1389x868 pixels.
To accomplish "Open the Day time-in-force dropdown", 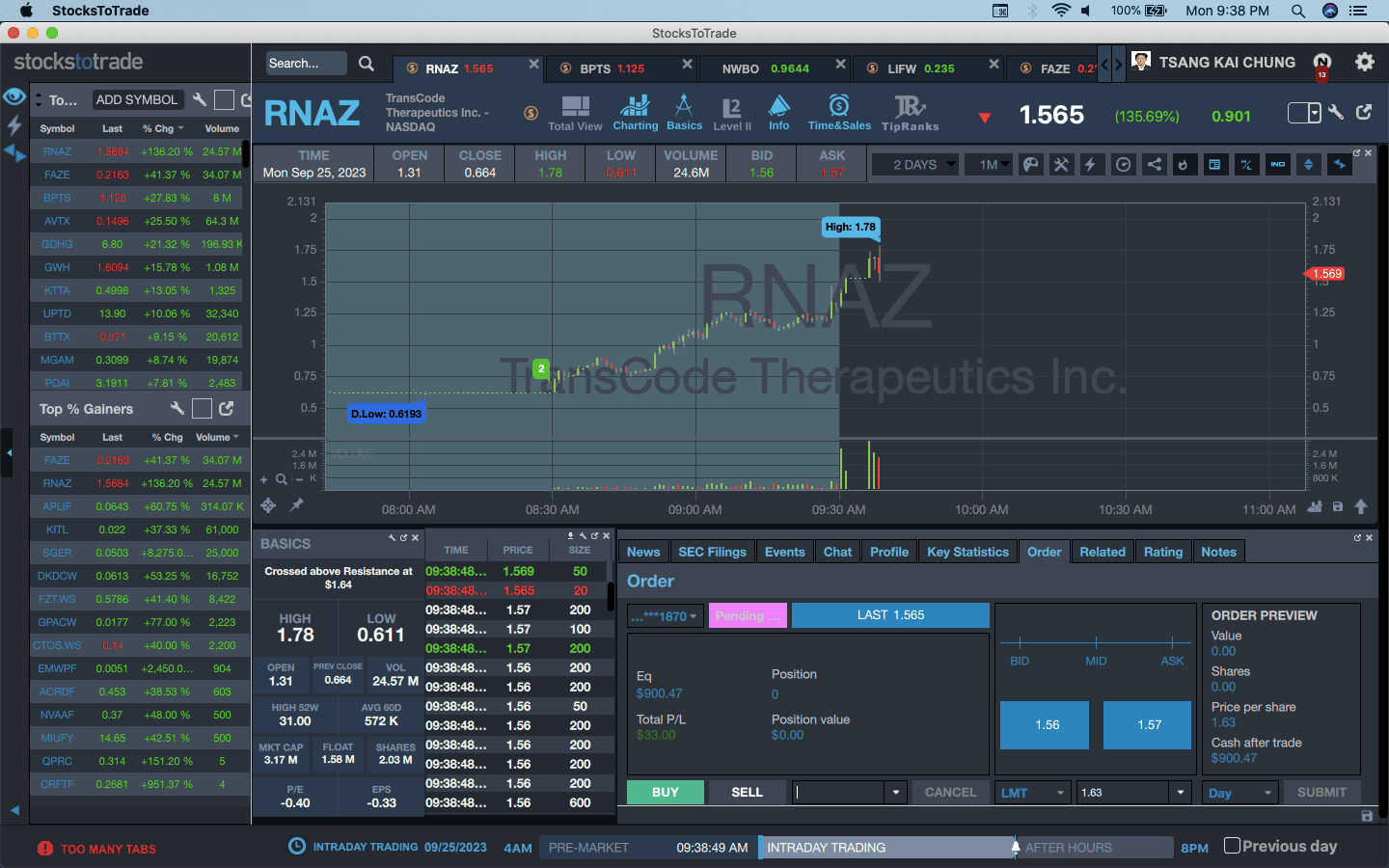I will click(x=1241, y=793).
